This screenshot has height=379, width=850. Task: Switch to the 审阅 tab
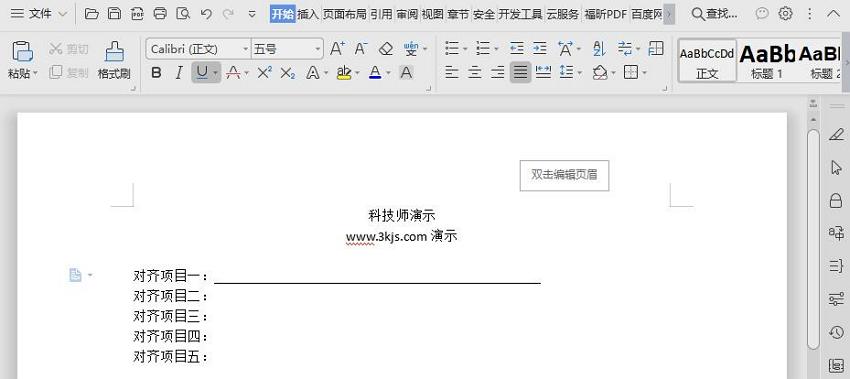click(407, 15)
